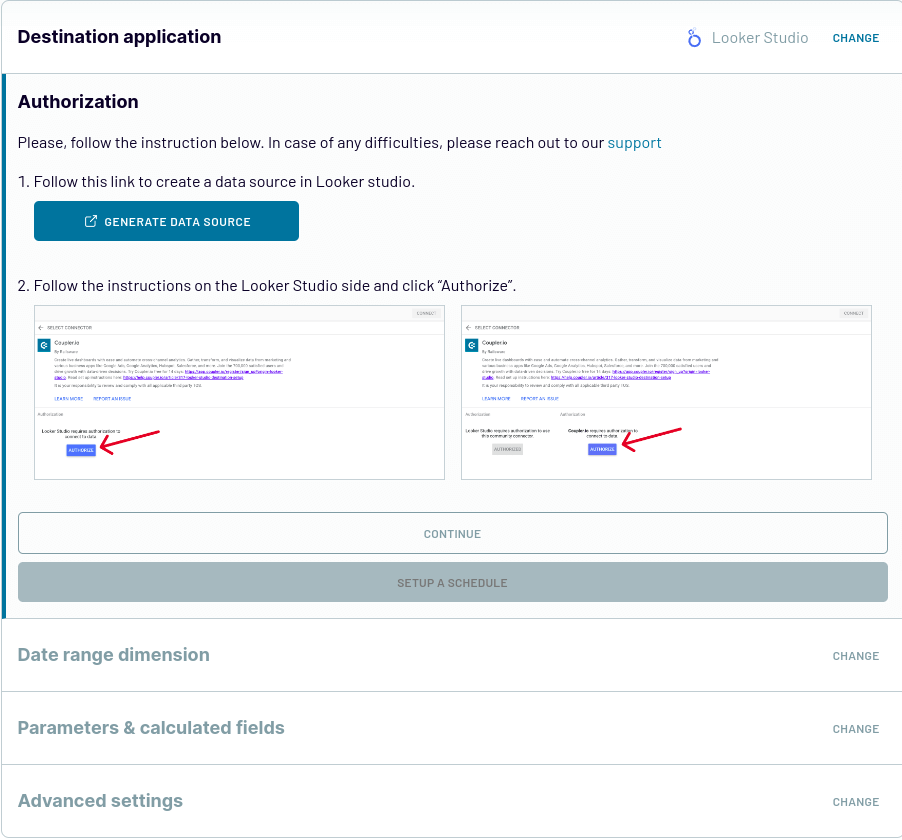The height and width of the screenshot is (840, 902).
Task: Click blue Authorize button in right screenshot
Action: point(602,449)
